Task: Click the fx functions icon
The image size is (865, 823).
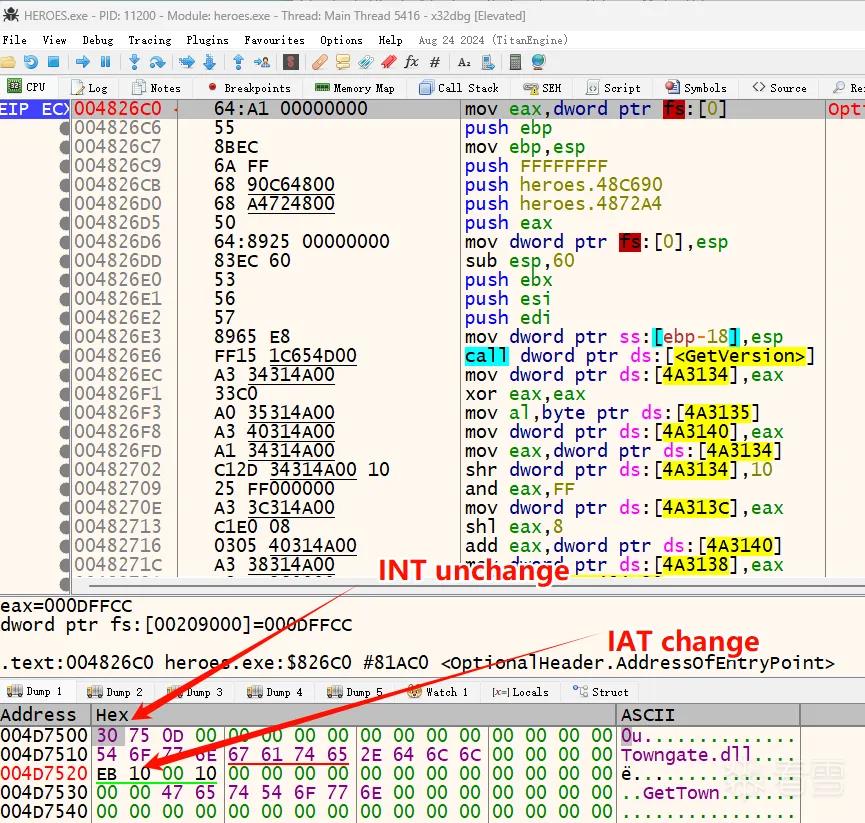Action: [x=412, y=62]
